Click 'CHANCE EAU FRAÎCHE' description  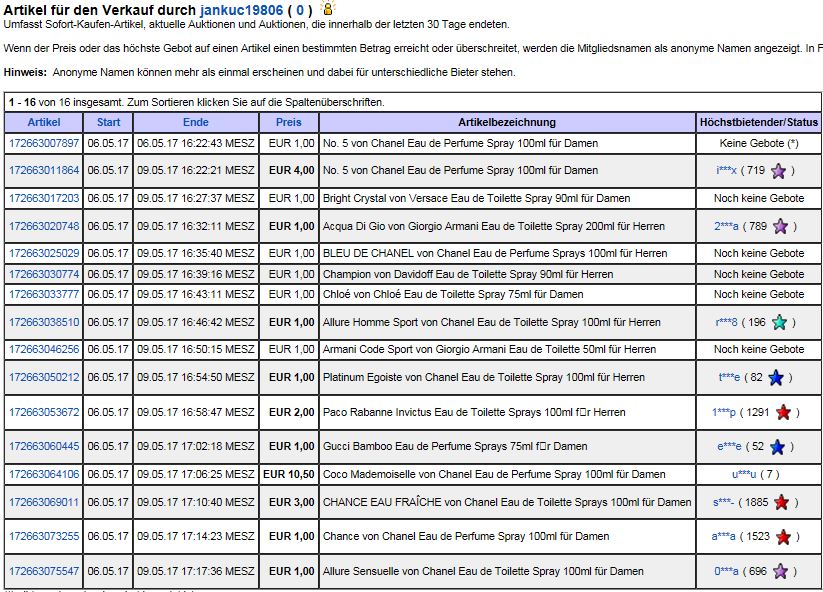pyautogui.click(x=507, y=502)
